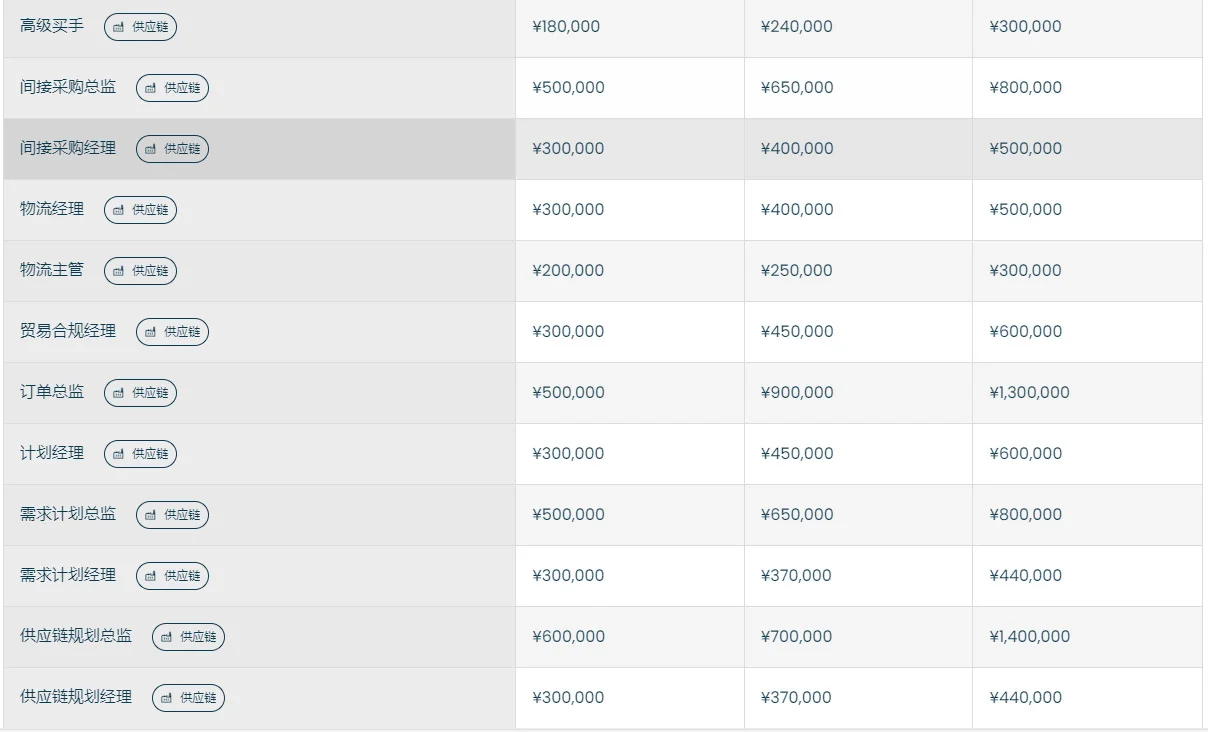This screenshot has width=1208, height=732.
Task: Select the 供应链 tag beside 供应链规划总监
Action: pos(188,637)
